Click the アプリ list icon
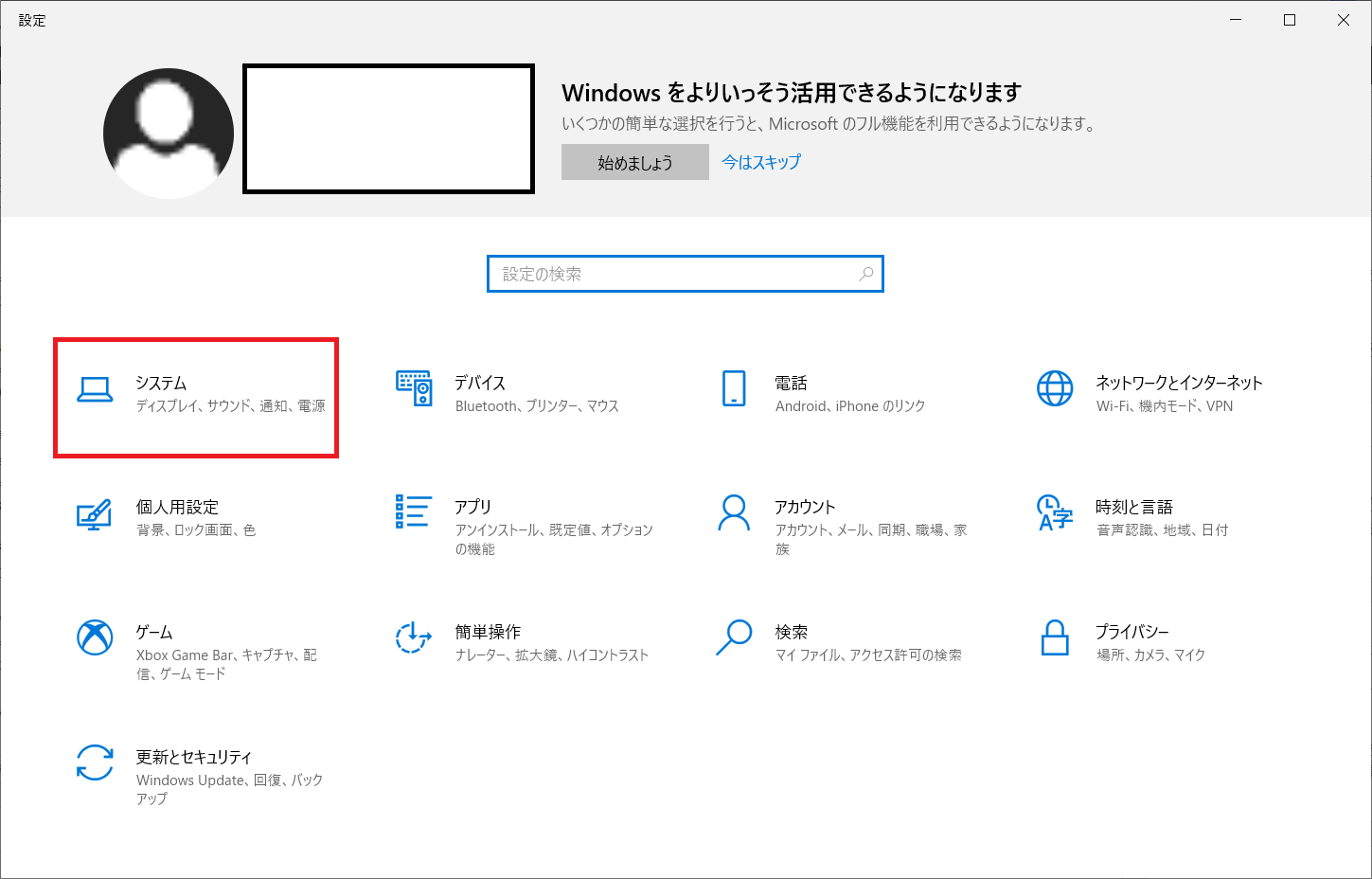This screenshot has height=879, width=1372. point(414,511)
